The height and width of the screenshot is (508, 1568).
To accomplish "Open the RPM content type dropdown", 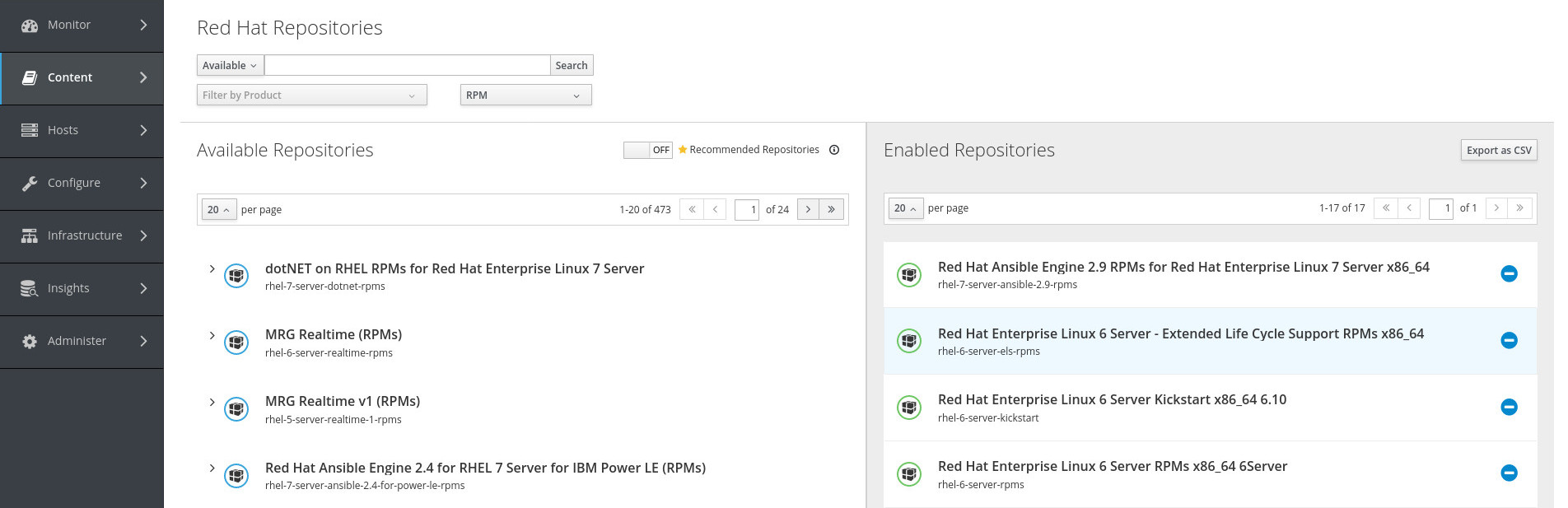I will click(525, 96).
